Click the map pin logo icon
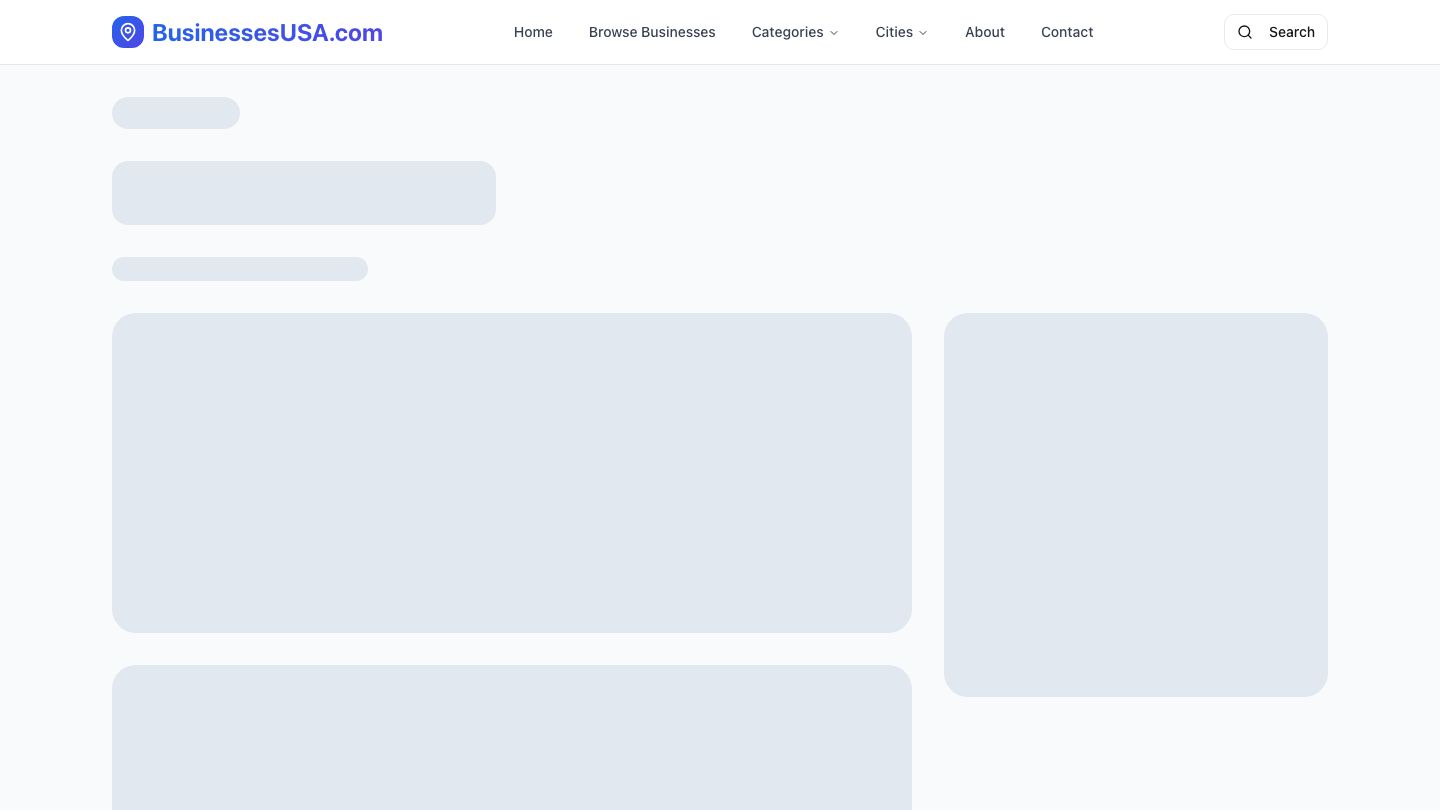1440x810 pixels. point(128,32)
